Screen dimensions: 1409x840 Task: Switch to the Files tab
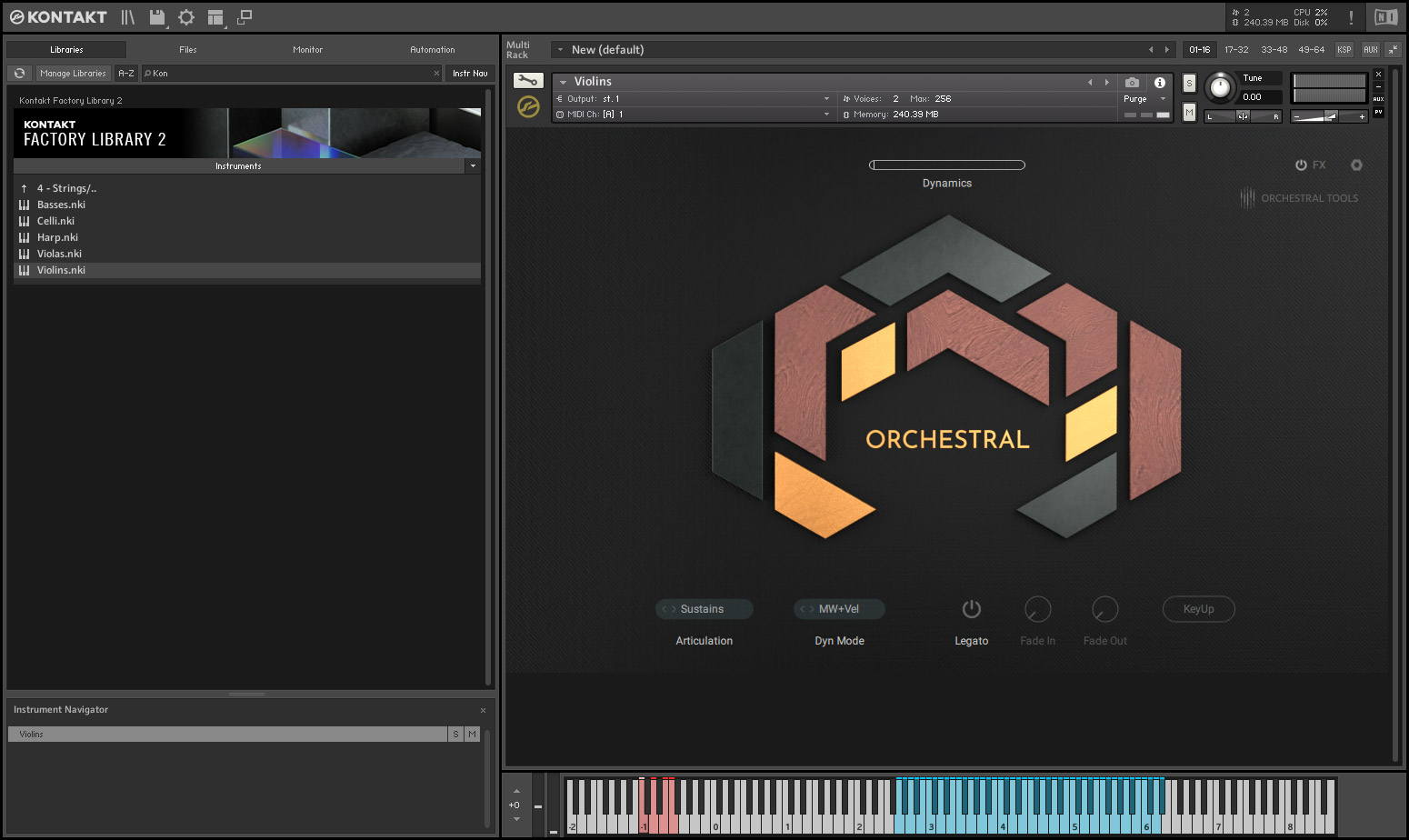pyautogui.click(x=188, y=50)
